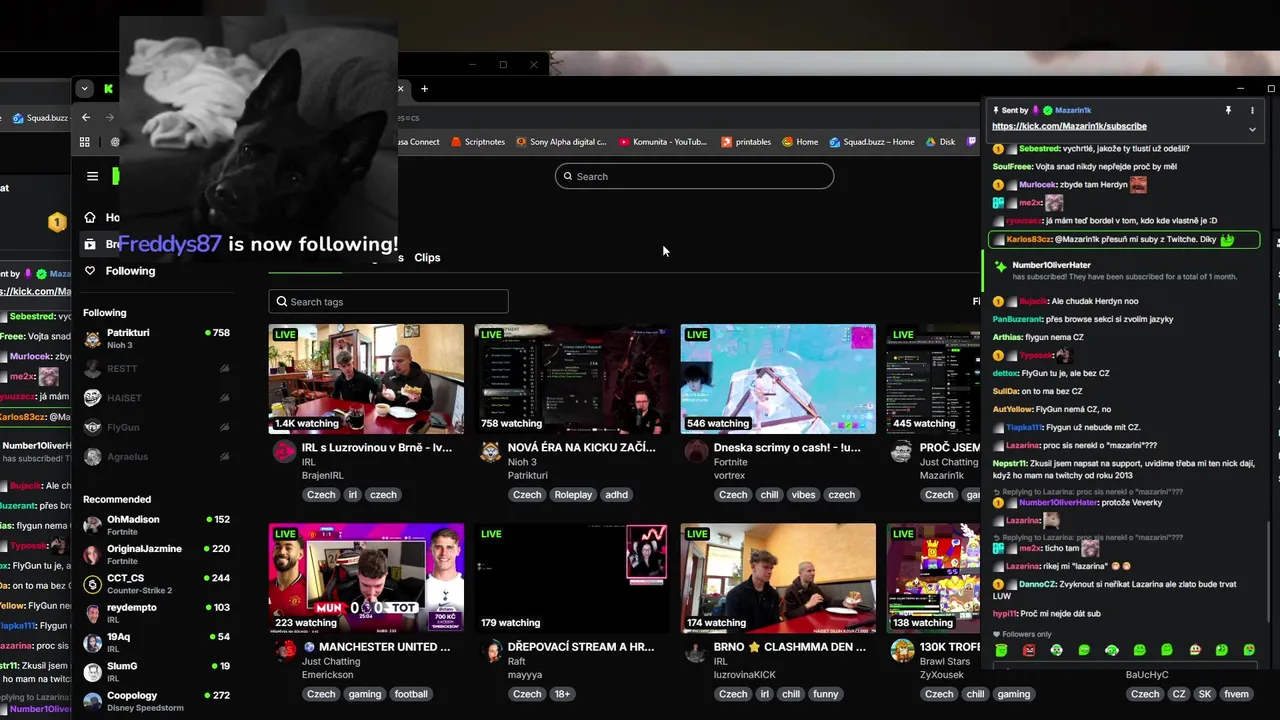1280x720 pixels.
Task: Open recommended channel reydempto
Action: point(156,612)
